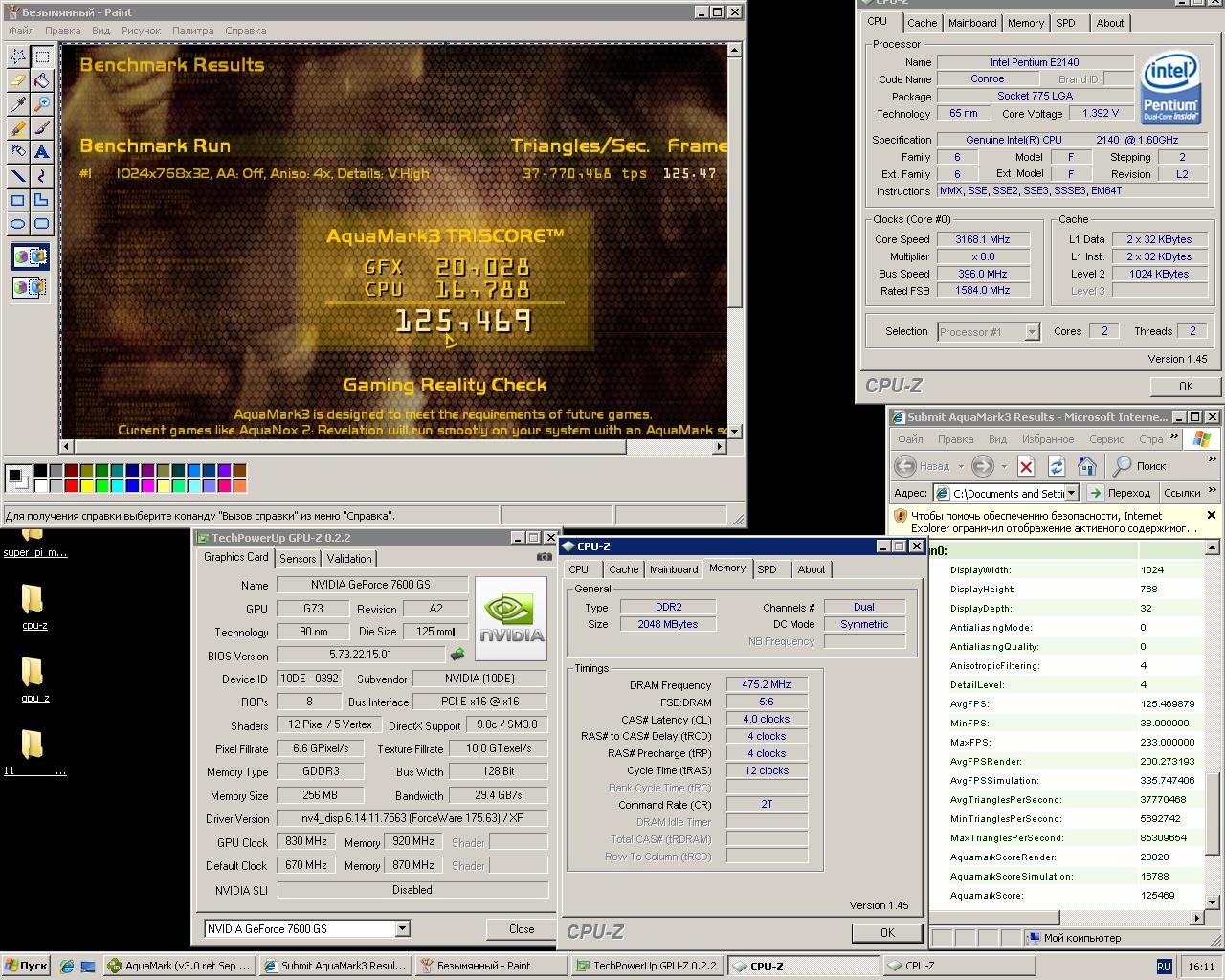Select the Pencil tool in Paint
1225x980 pixels.
pos(18,128)
